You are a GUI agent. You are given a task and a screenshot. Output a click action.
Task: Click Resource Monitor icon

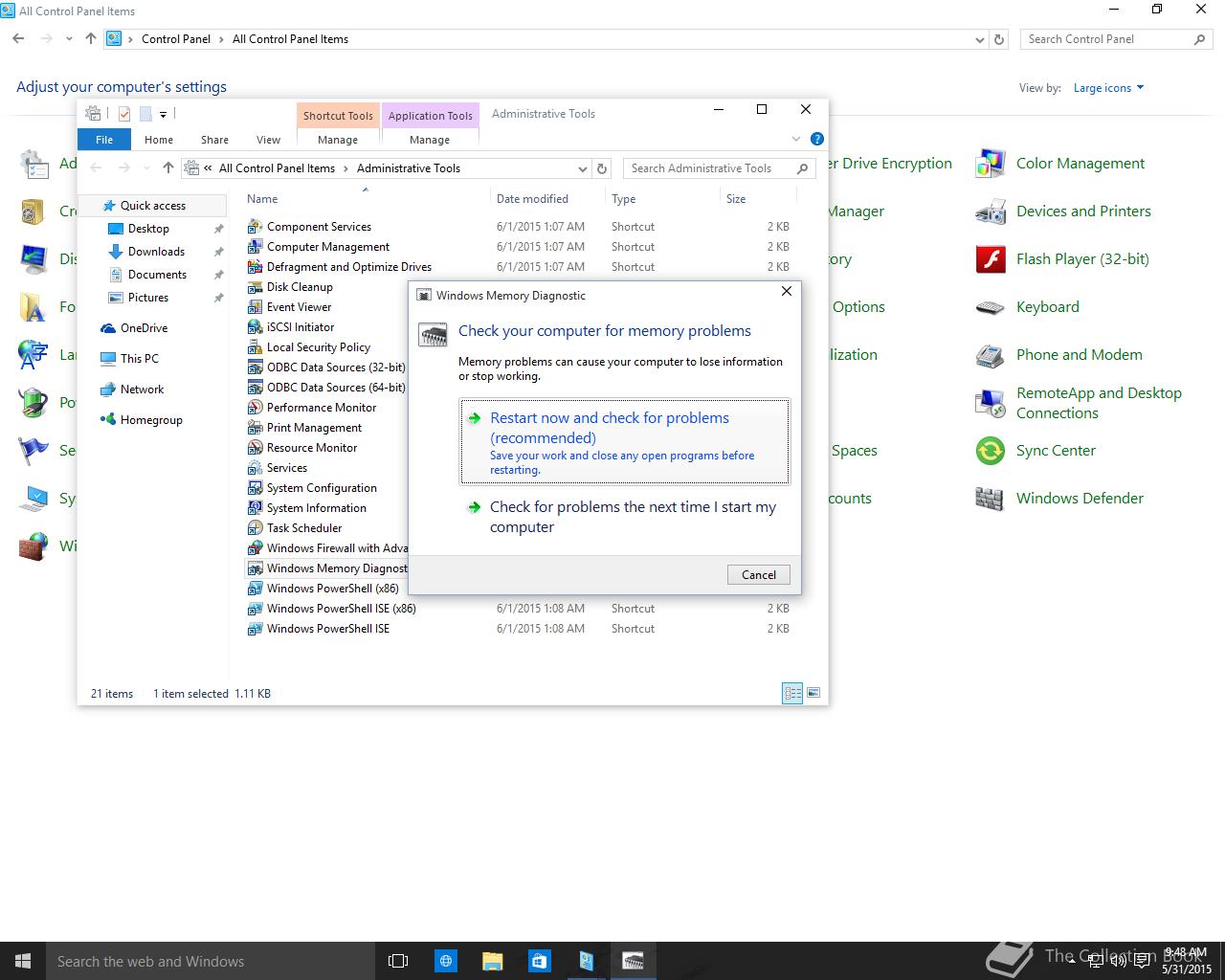(255, 448)
